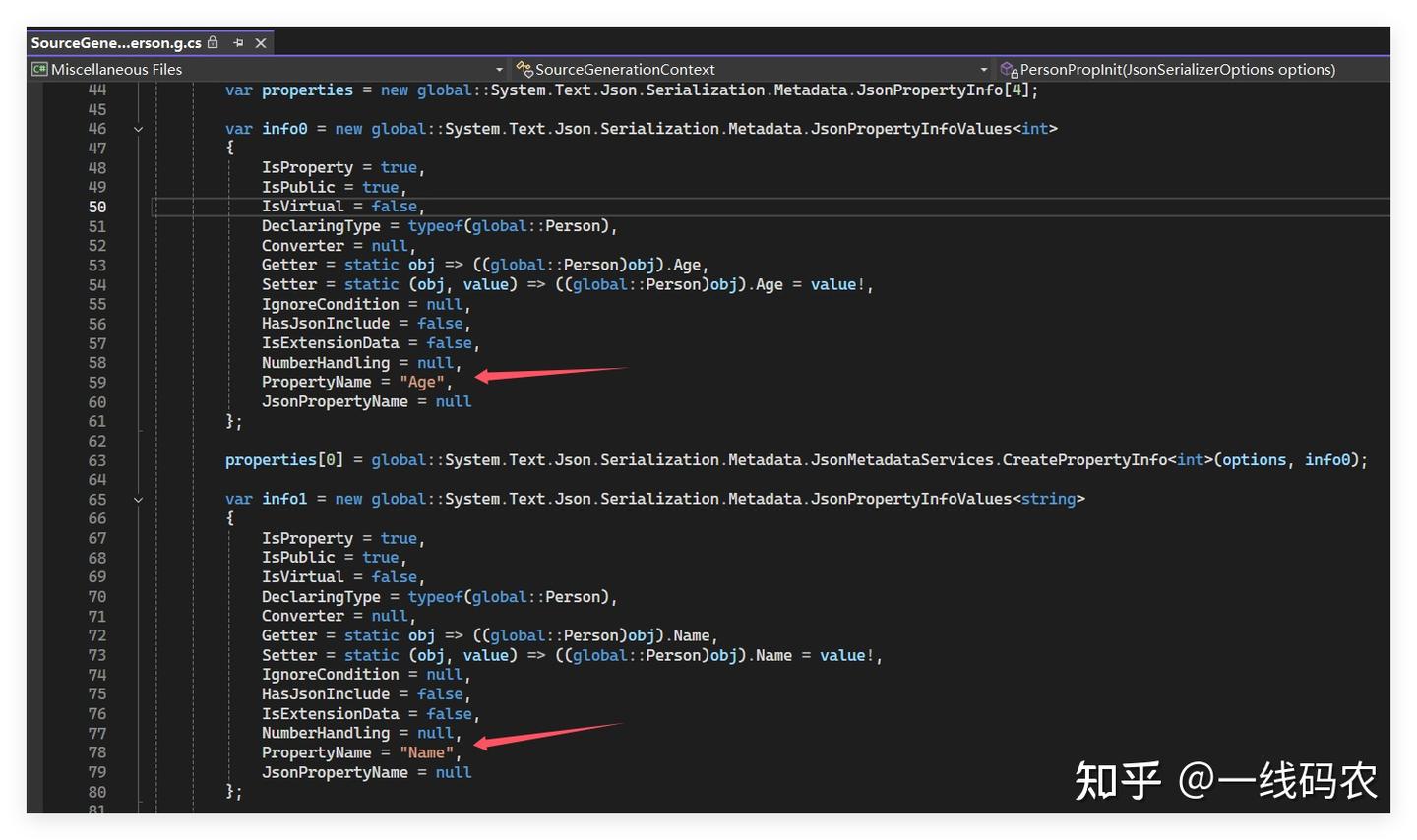Pin the SourceGene...erson.g.cs tab
This screenshot has height=840, width=1417.
pyautogui.click(x=238, y=43)
